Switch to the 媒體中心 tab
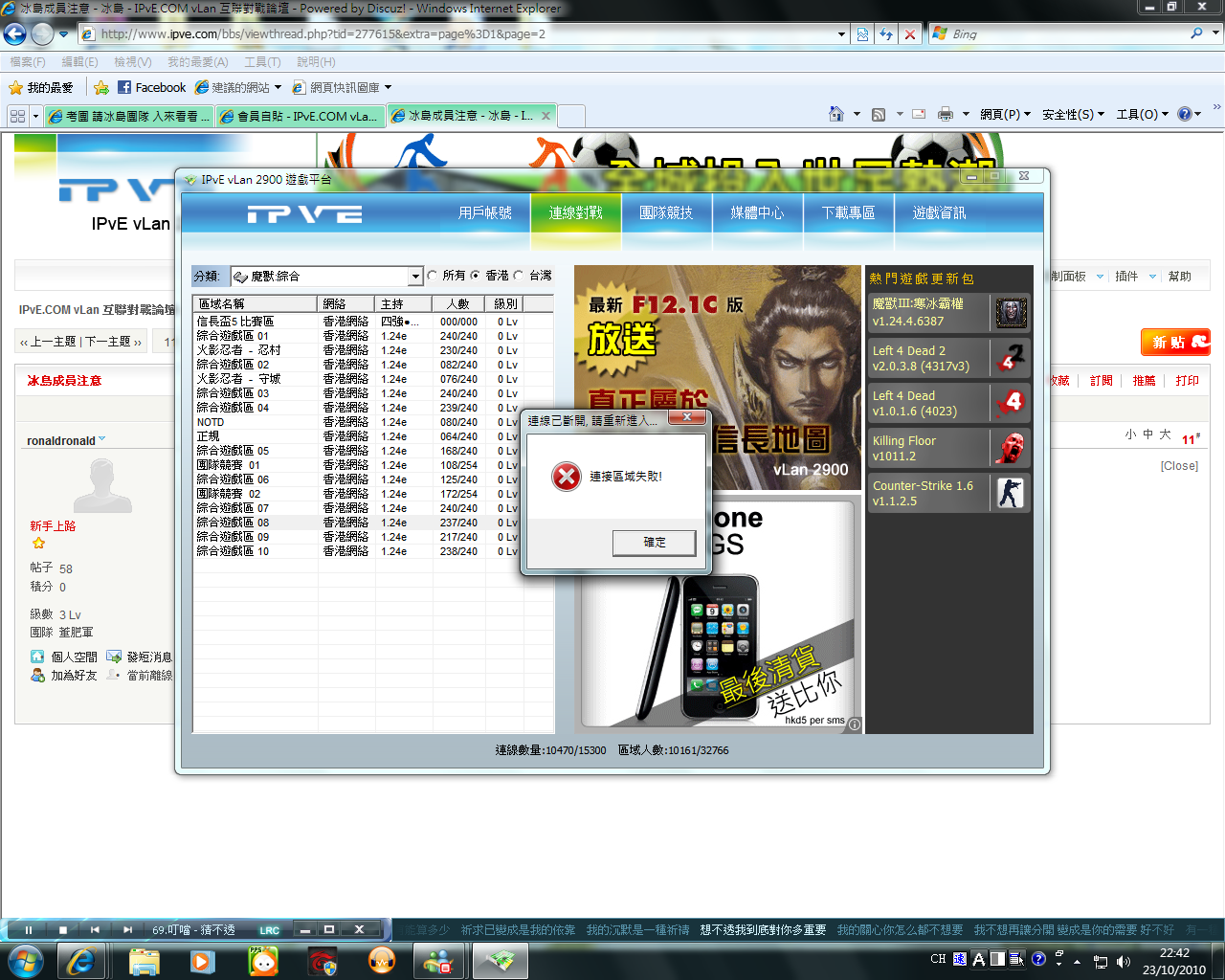The width and height of the screenshot is (1225, 980). click(757, 212)
